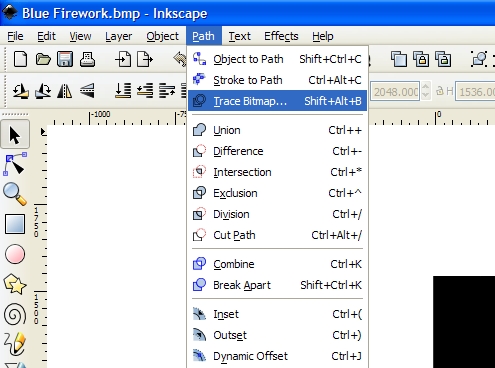Choose Break Apart menu entry
Screen dimensions: 495x368
pyautogui.click(x=277, y=285)
